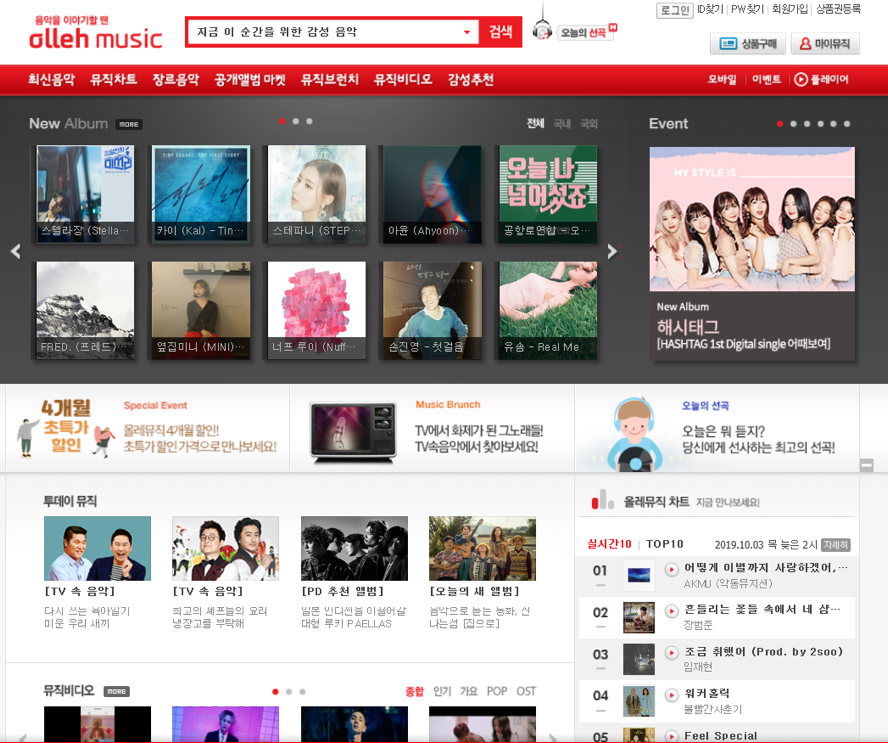
Task: Open the 스텔라장 album thumbnail
Action: [86, 194]
